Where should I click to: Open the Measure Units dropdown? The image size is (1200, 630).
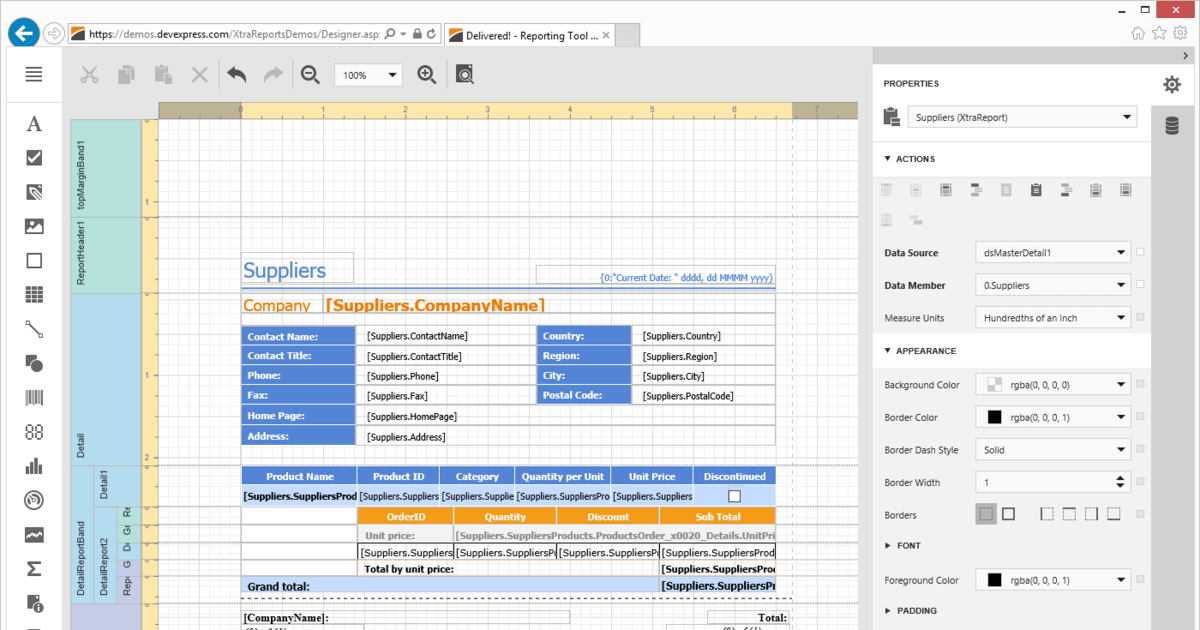(1053, 318)
